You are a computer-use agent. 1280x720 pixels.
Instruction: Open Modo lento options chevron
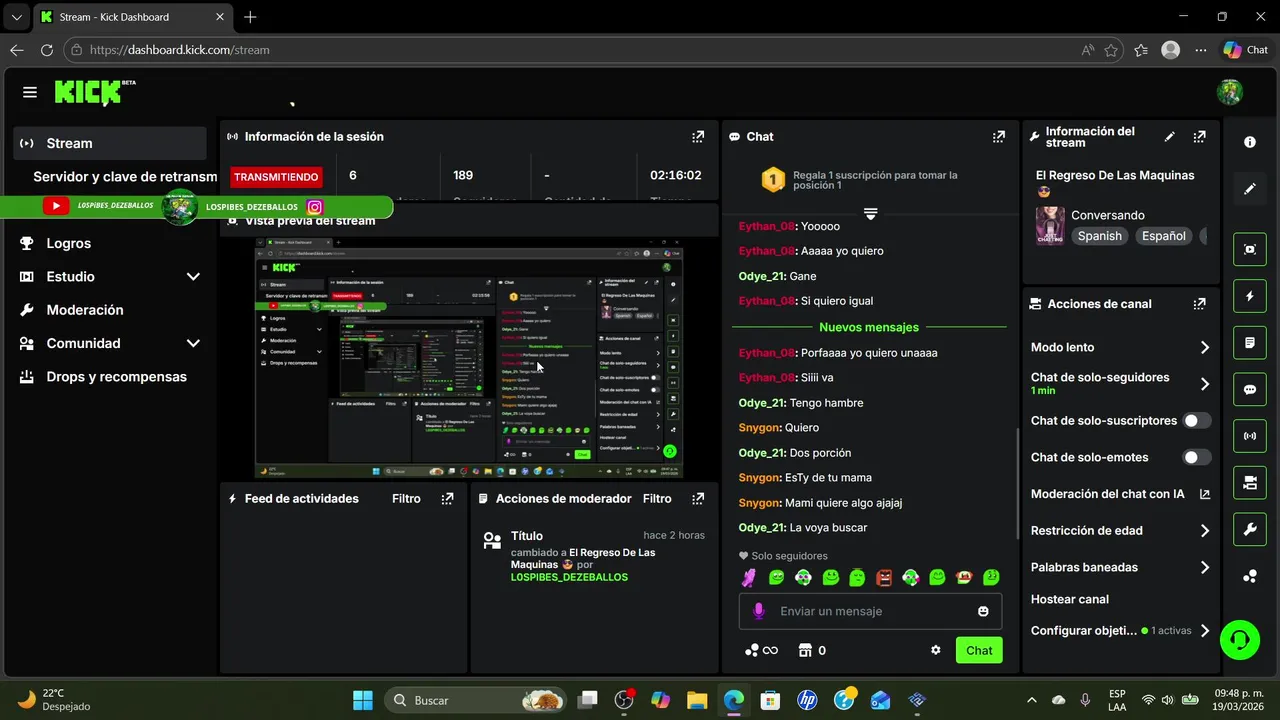(x=1204, y=348)
